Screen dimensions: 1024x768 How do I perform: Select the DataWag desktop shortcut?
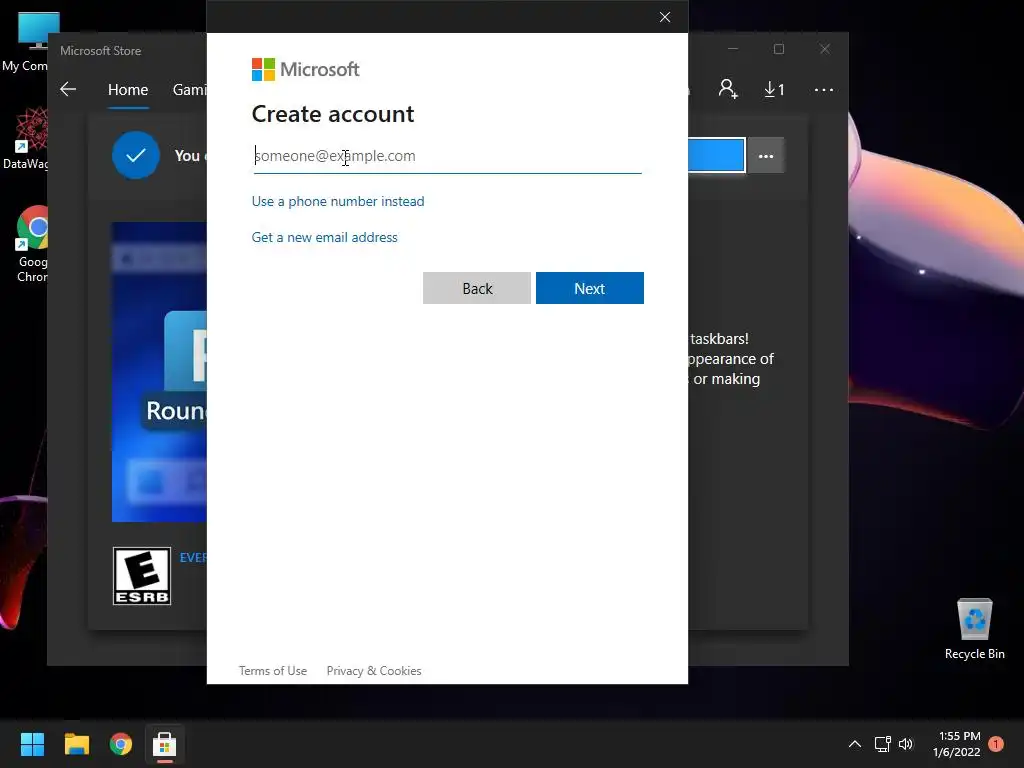25,138
